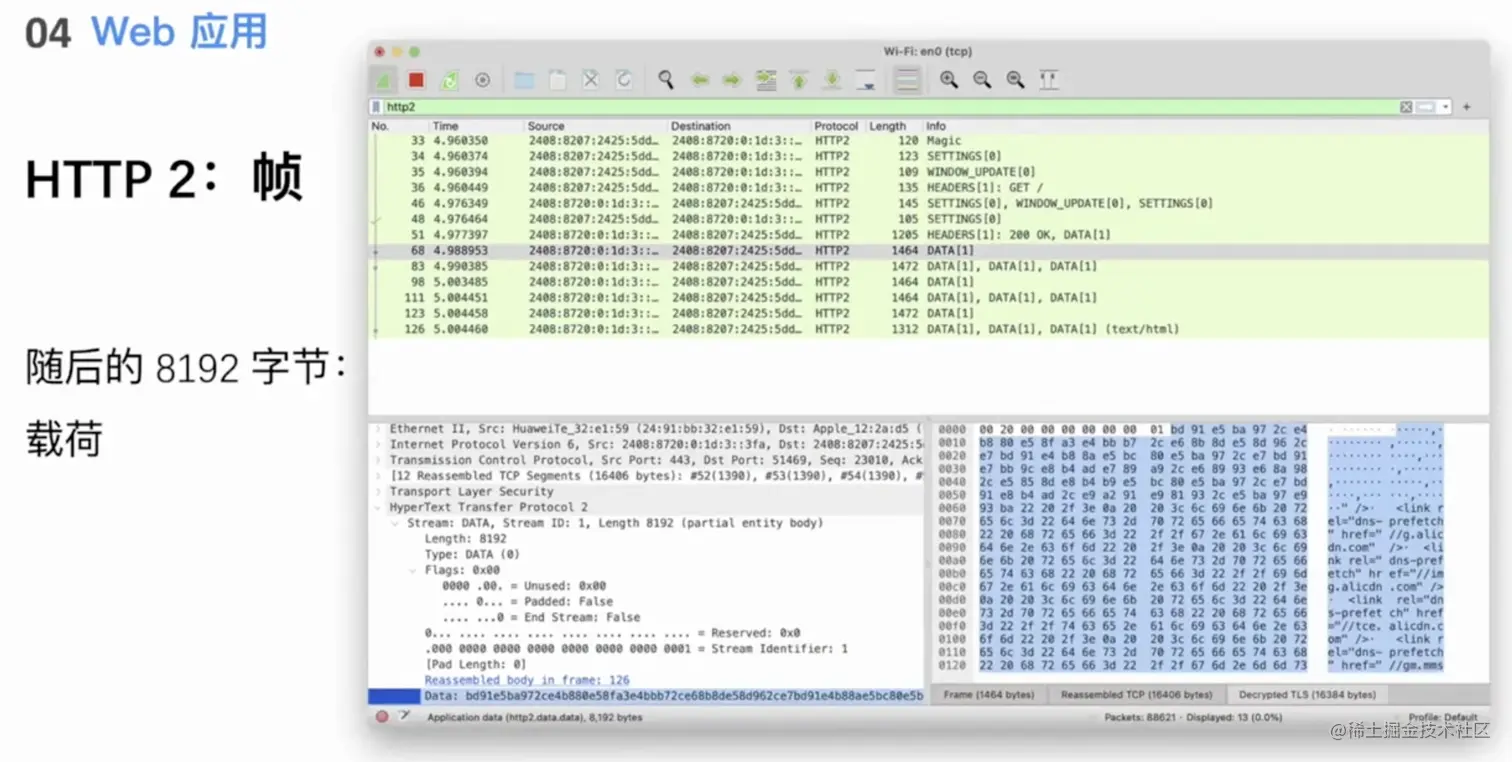1512x762 pixels.
Task: Sort by the Length column
Action: pos(894,126)
